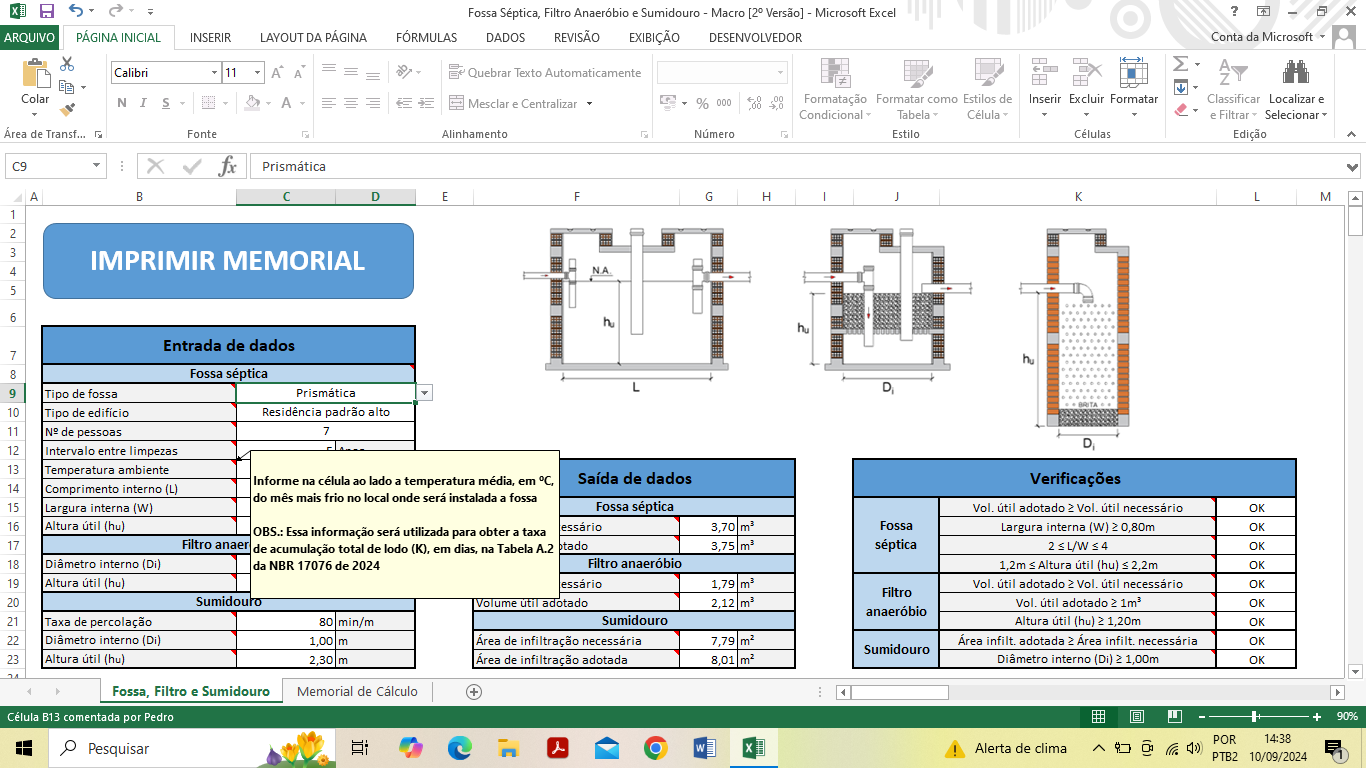Image resolution: width=1366 pixels, height=768 pixels.
Task: Click the Save icon in quick access toolbar
Action: click(46, 12)
